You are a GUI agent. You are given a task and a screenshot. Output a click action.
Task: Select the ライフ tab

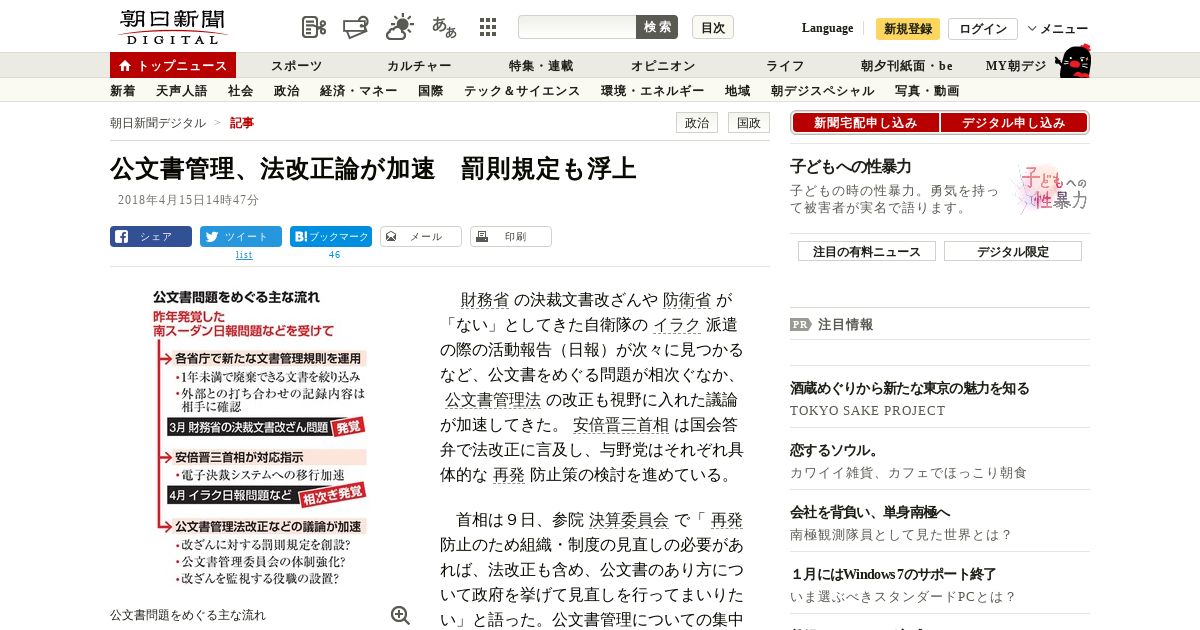785,65
